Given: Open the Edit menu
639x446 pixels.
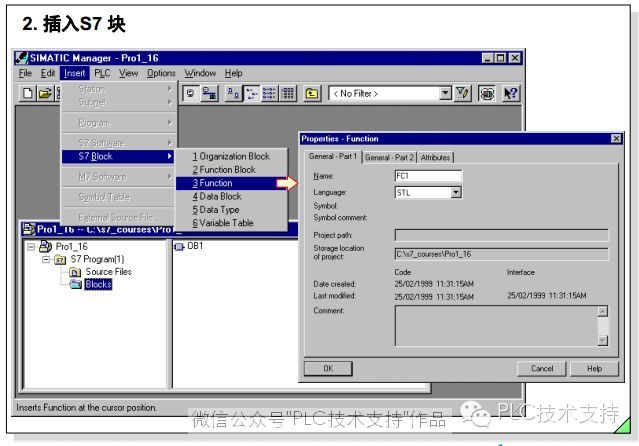Looking at the screenshot, I should click(48, 73).
